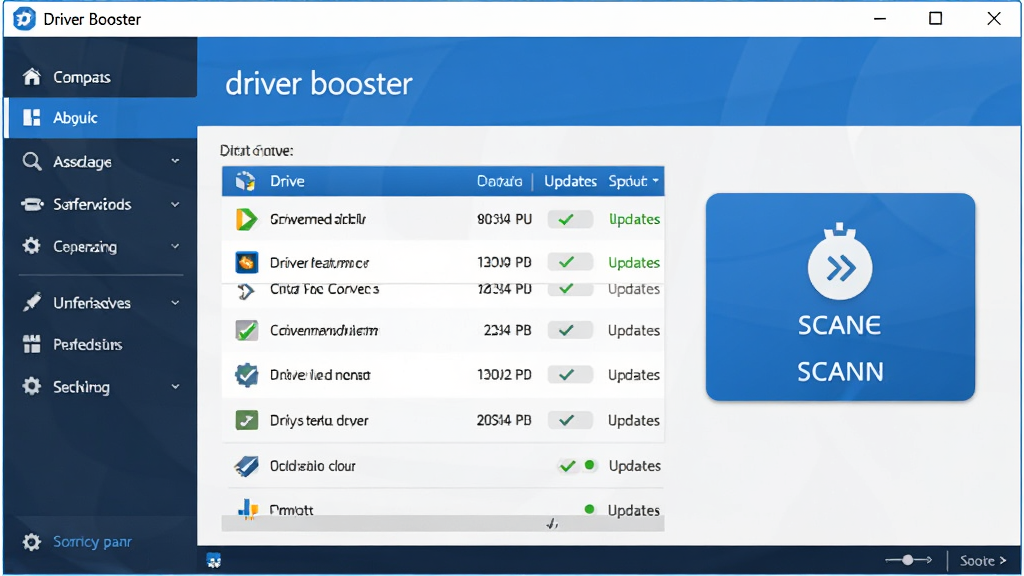Image resolution: width=1024 pixels, height=576 pixels.
Task: Click the Cnta Foe Convecs row icon
Action: pos(246,291)
